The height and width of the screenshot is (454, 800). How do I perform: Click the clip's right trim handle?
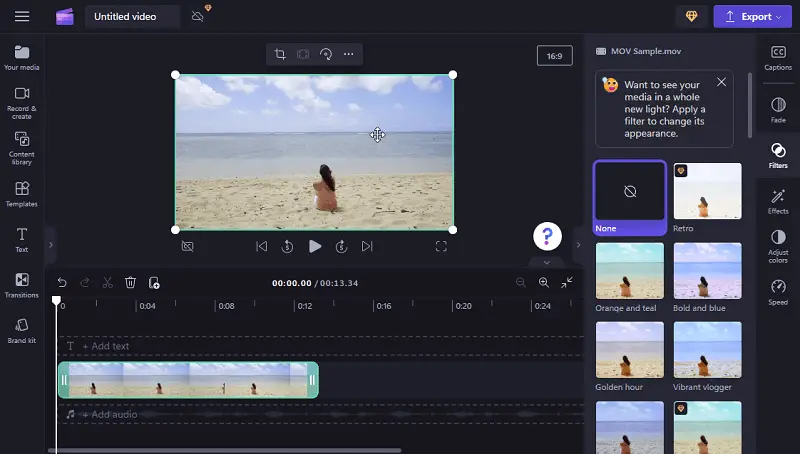point(312,380)
